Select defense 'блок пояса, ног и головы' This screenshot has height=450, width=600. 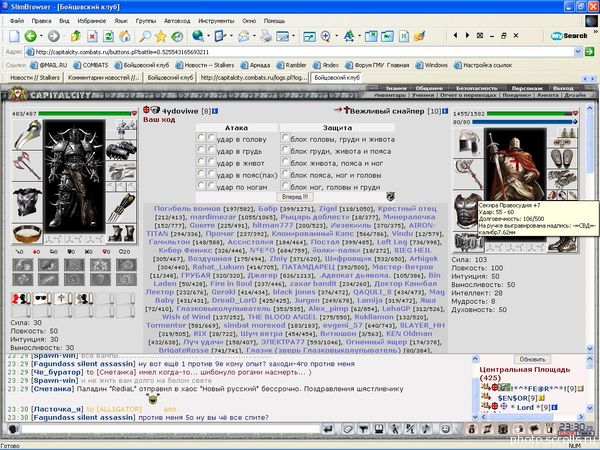(286, 175)
